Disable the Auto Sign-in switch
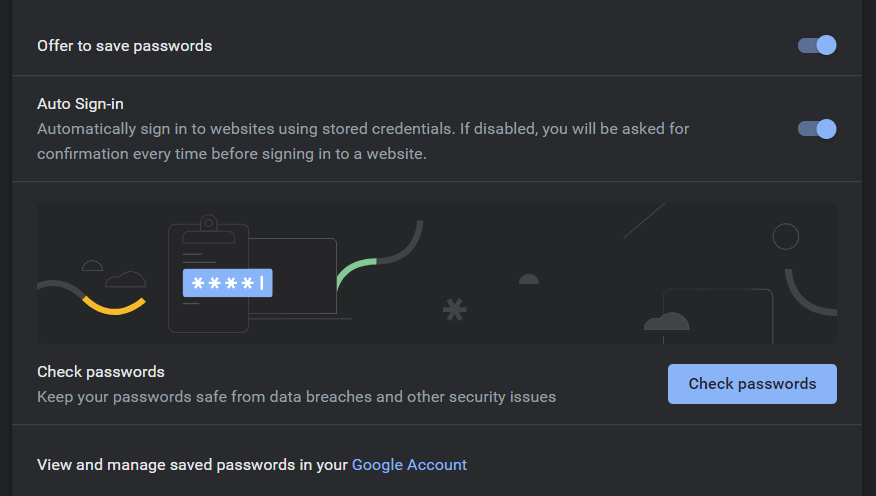 click(817, 129)
